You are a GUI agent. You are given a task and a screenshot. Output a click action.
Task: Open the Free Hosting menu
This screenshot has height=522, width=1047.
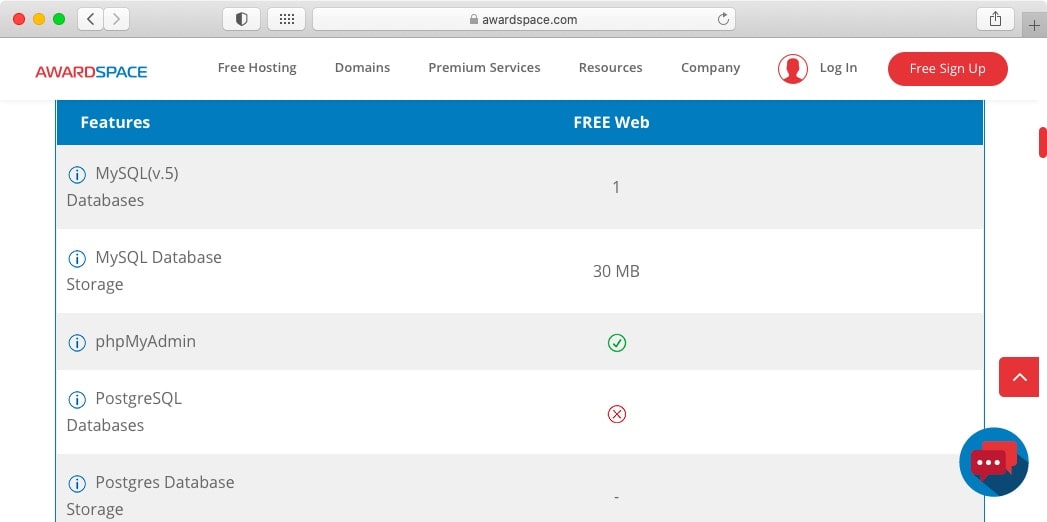257,68
